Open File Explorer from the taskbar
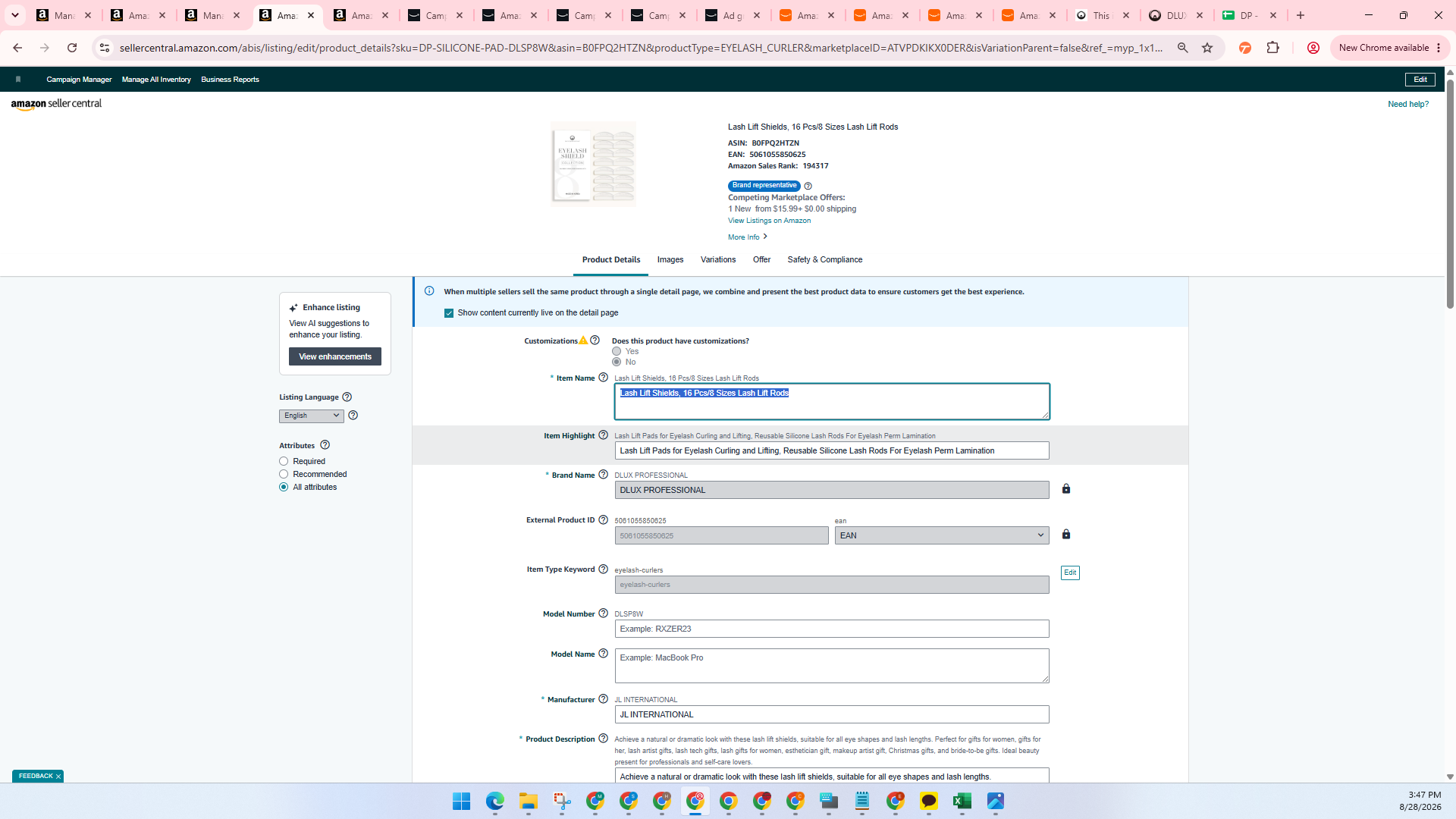Screen dimensions: 1456x819 click(528, 802)
